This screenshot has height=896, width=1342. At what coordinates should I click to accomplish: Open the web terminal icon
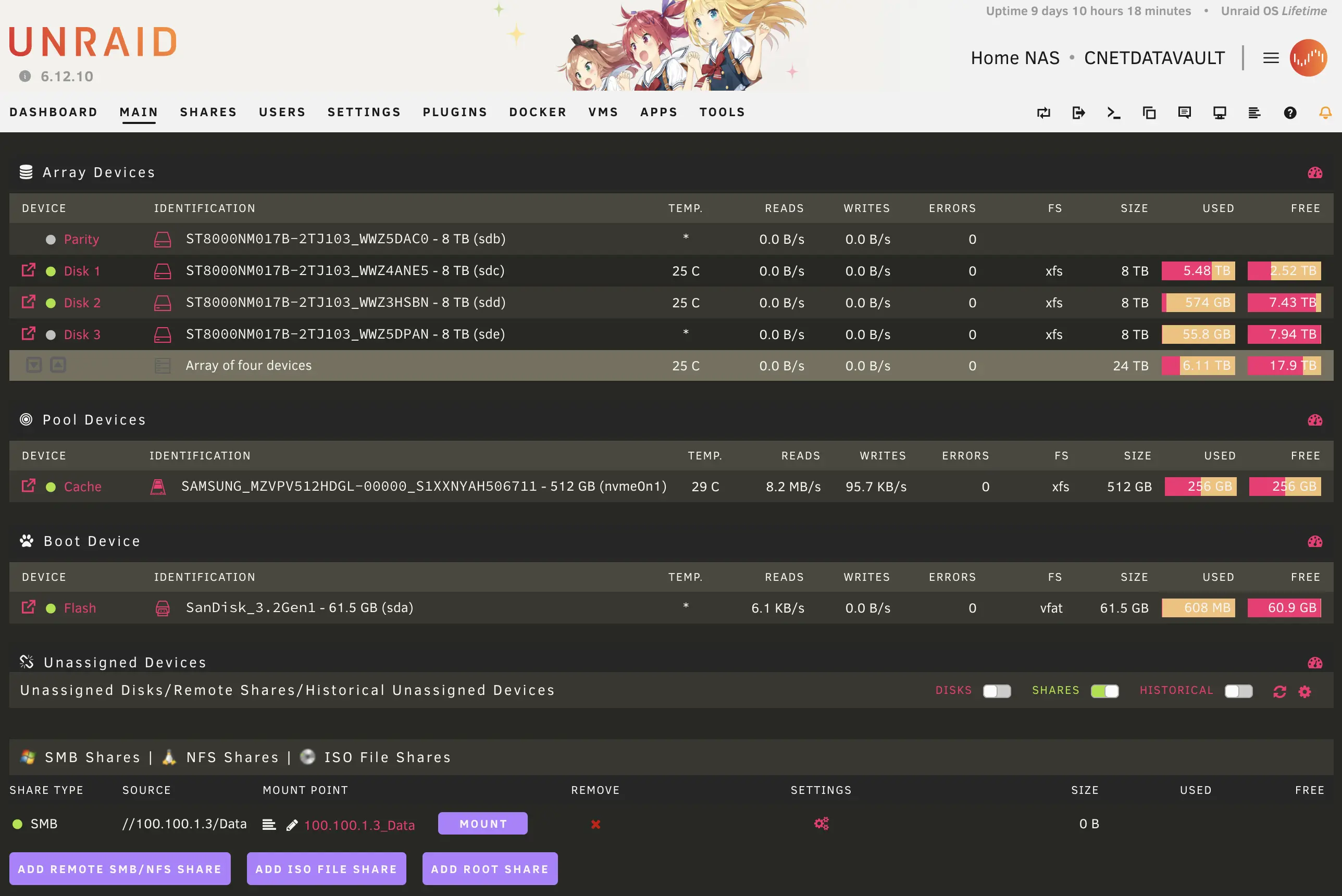[x=1113, y=113]
